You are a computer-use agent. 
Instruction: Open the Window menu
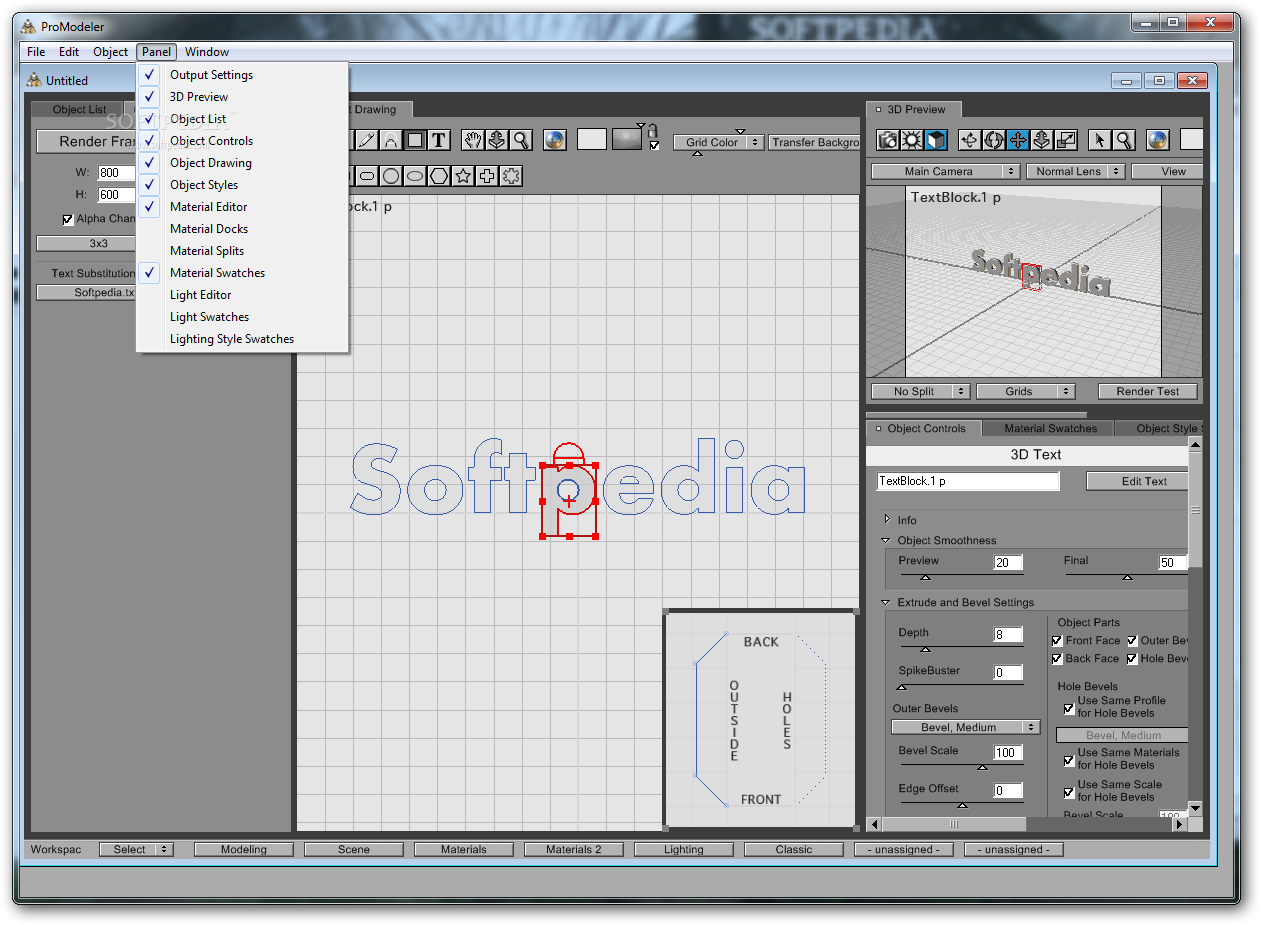click(207, 52)
